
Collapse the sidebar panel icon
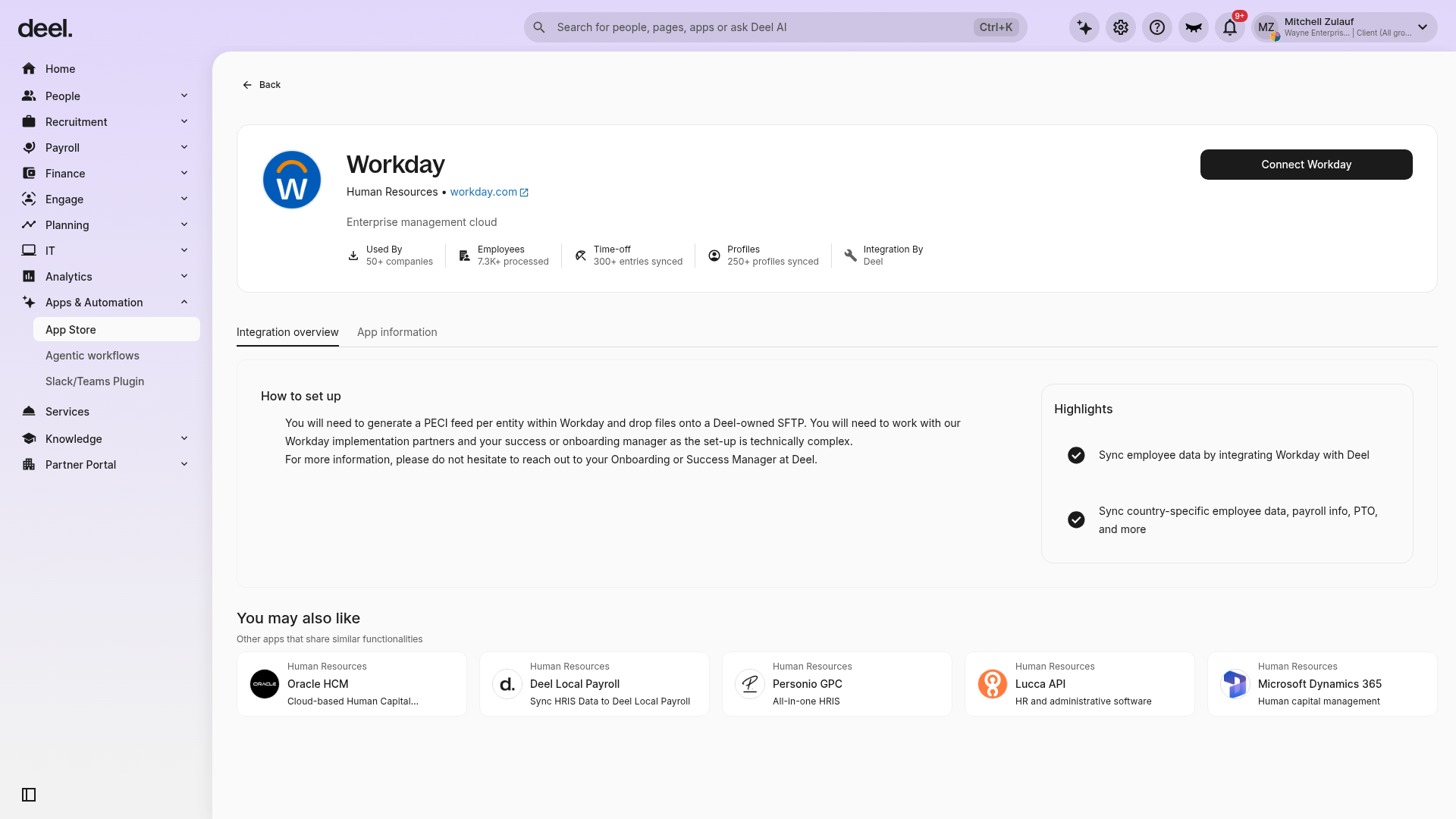click(x=29, y=795)
